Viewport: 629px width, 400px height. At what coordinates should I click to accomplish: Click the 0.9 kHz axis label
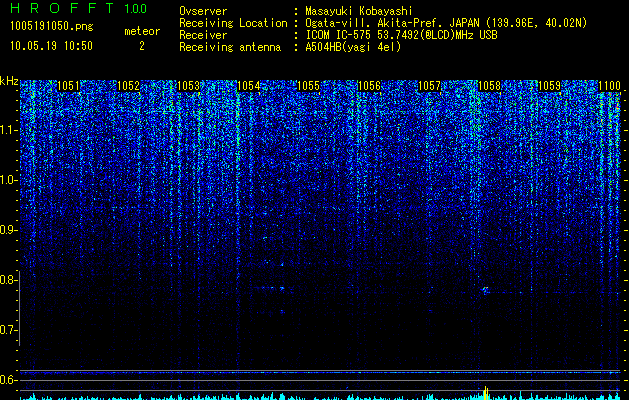click(8, 230)
